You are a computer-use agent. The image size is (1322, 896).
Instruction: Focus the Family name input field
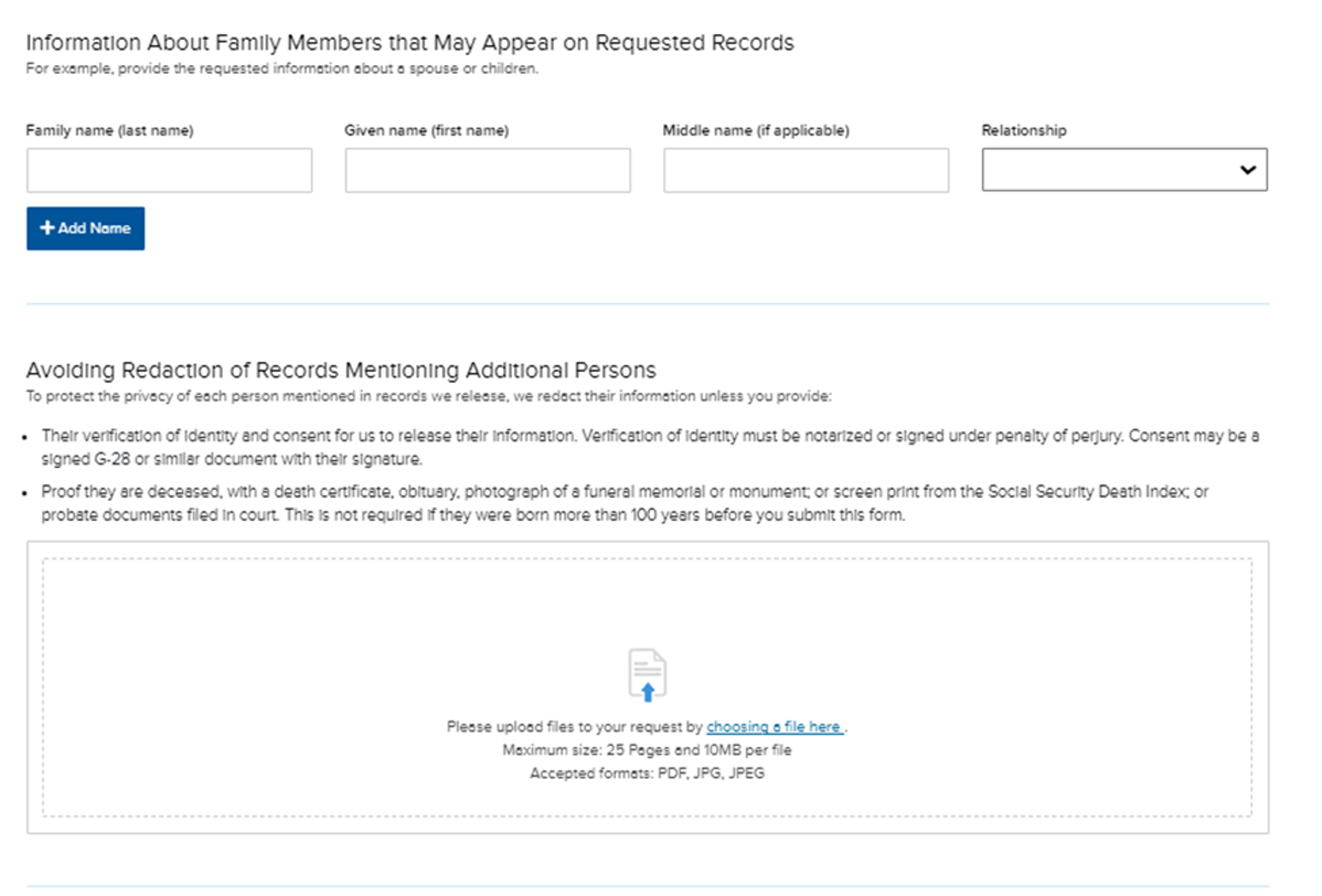169,171
